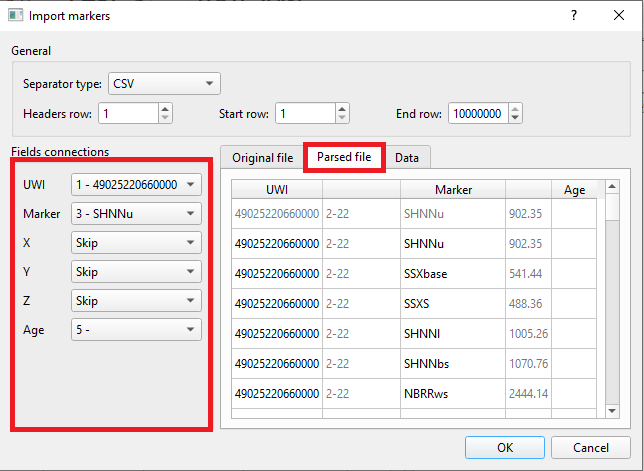Open the X field connection dropdown

136,243
